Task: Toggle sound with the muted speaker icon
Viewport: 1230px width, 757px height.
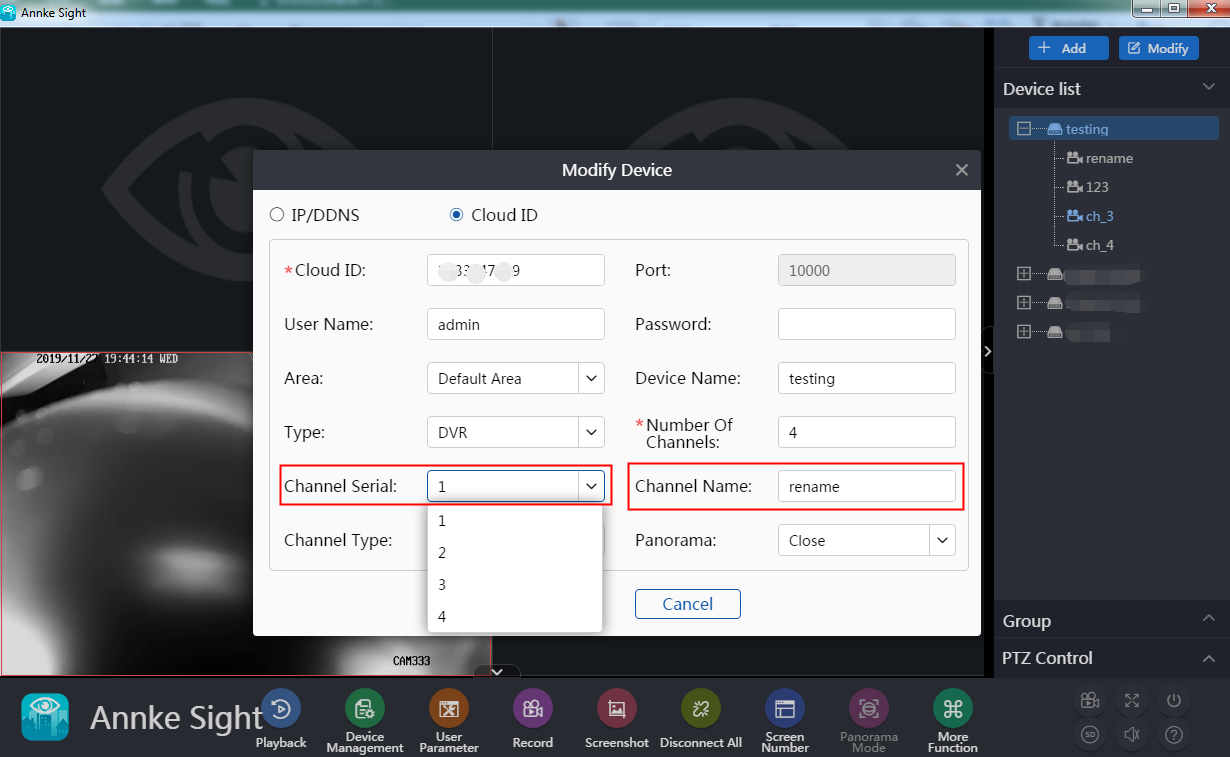Action: click(x=1132, y=736)
